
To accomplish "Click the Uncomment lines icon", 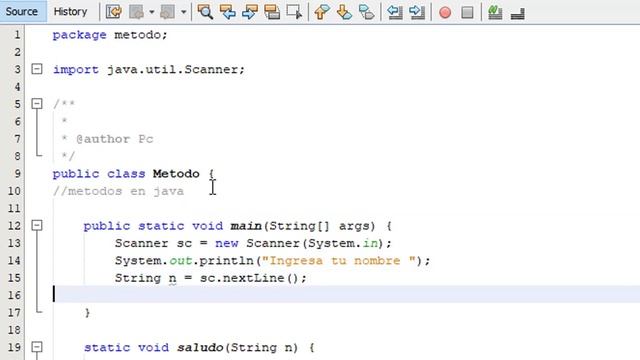I will coord(518,13).
